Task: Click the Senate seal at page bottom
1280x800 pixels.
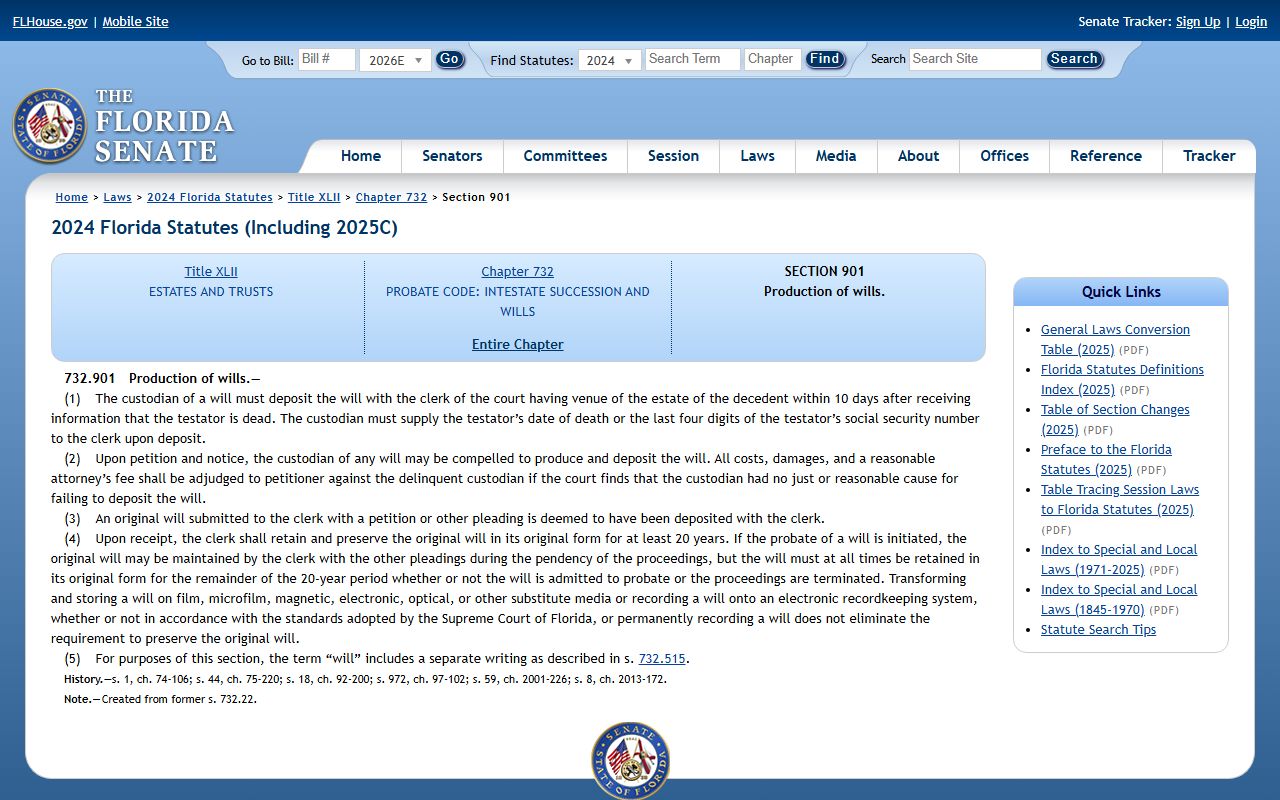Action: click(630, 761)
